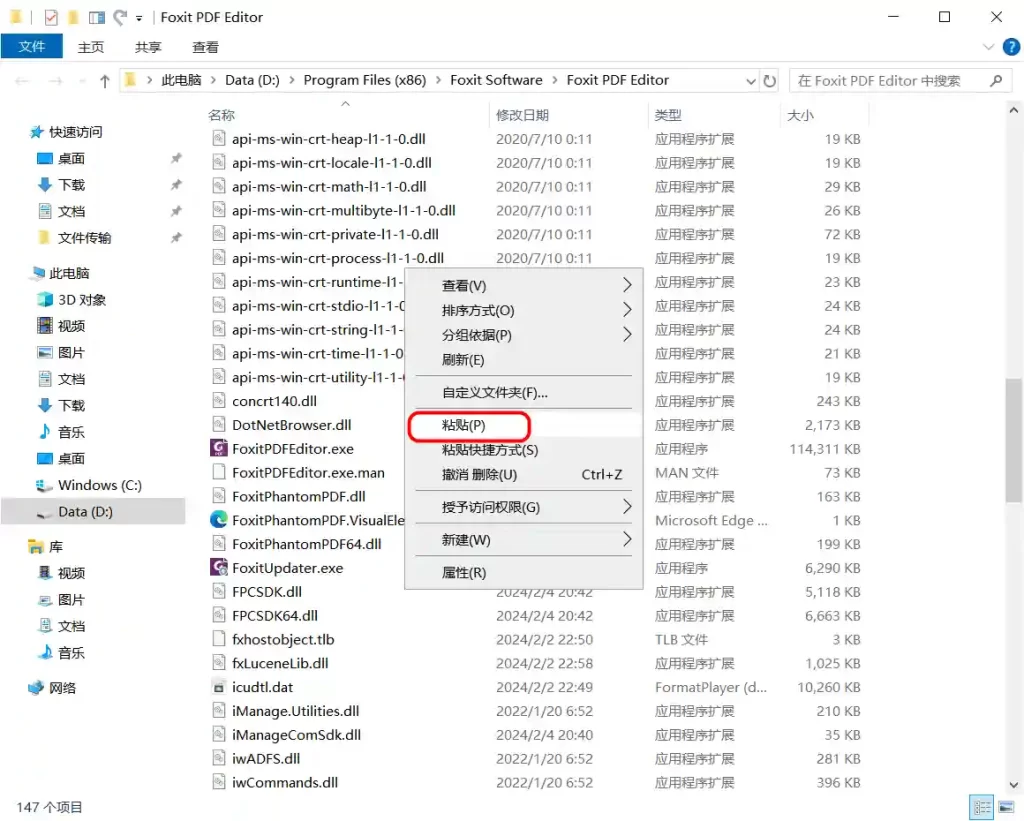Click the Properties checkmark icon in the title bar

coord(51,18)
